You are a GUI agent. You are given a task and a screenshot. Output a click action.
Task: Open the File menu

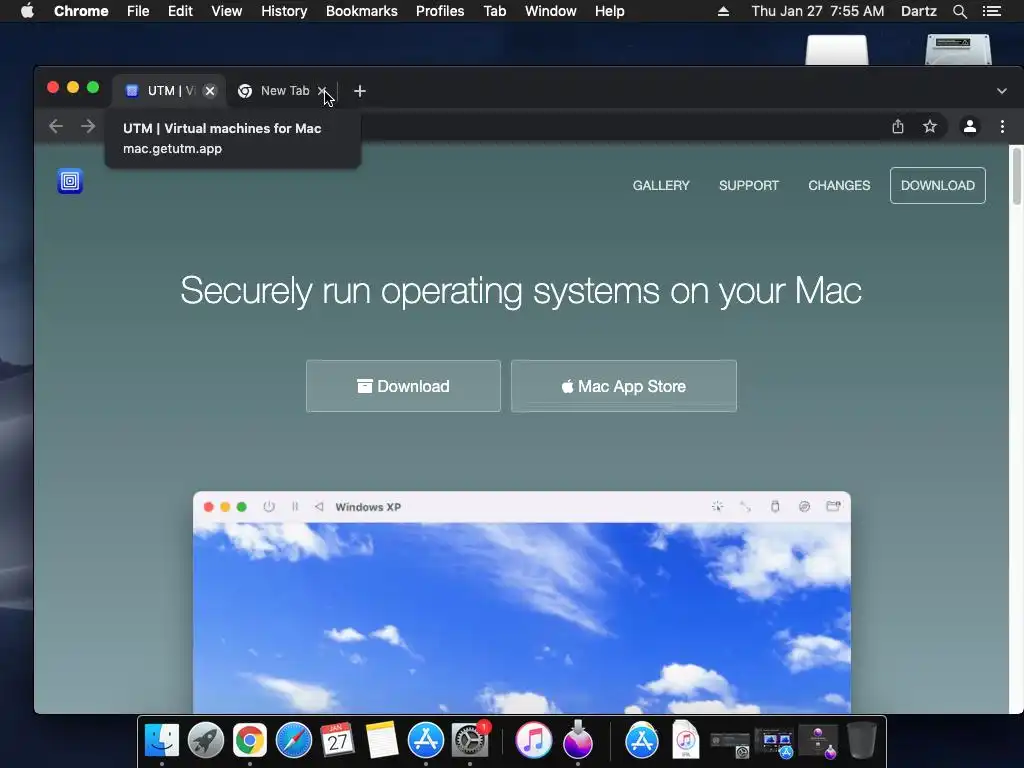click(x=138, y=11)
